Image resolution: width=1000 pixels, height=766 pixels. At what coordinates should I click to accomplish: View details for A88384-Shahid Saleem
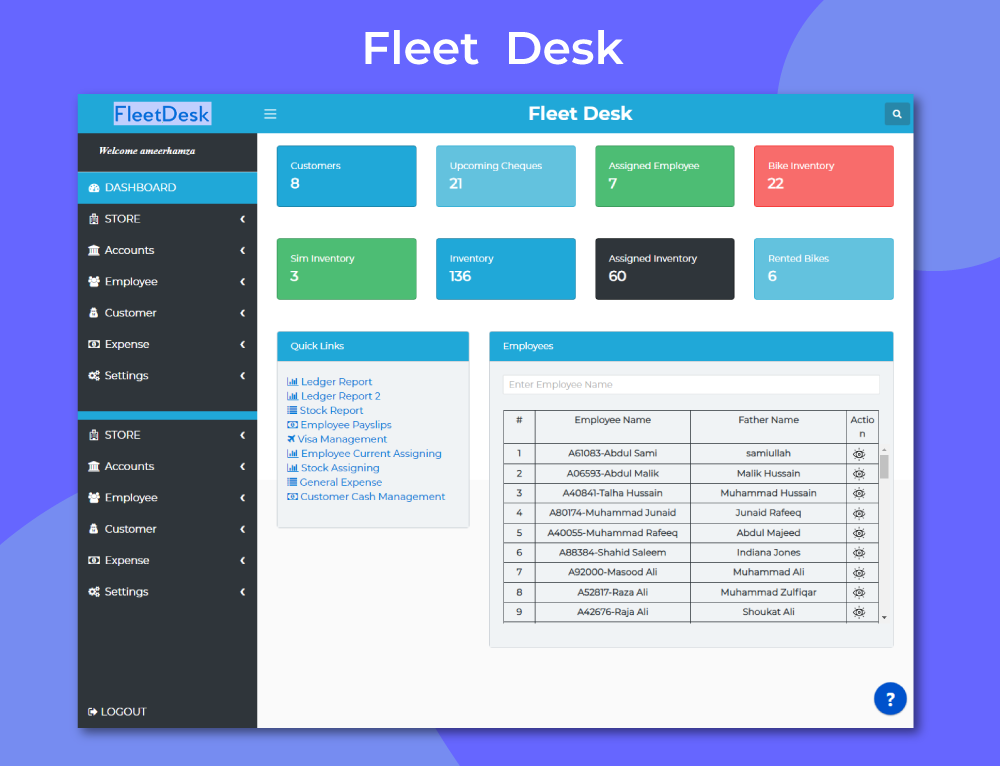859,553
